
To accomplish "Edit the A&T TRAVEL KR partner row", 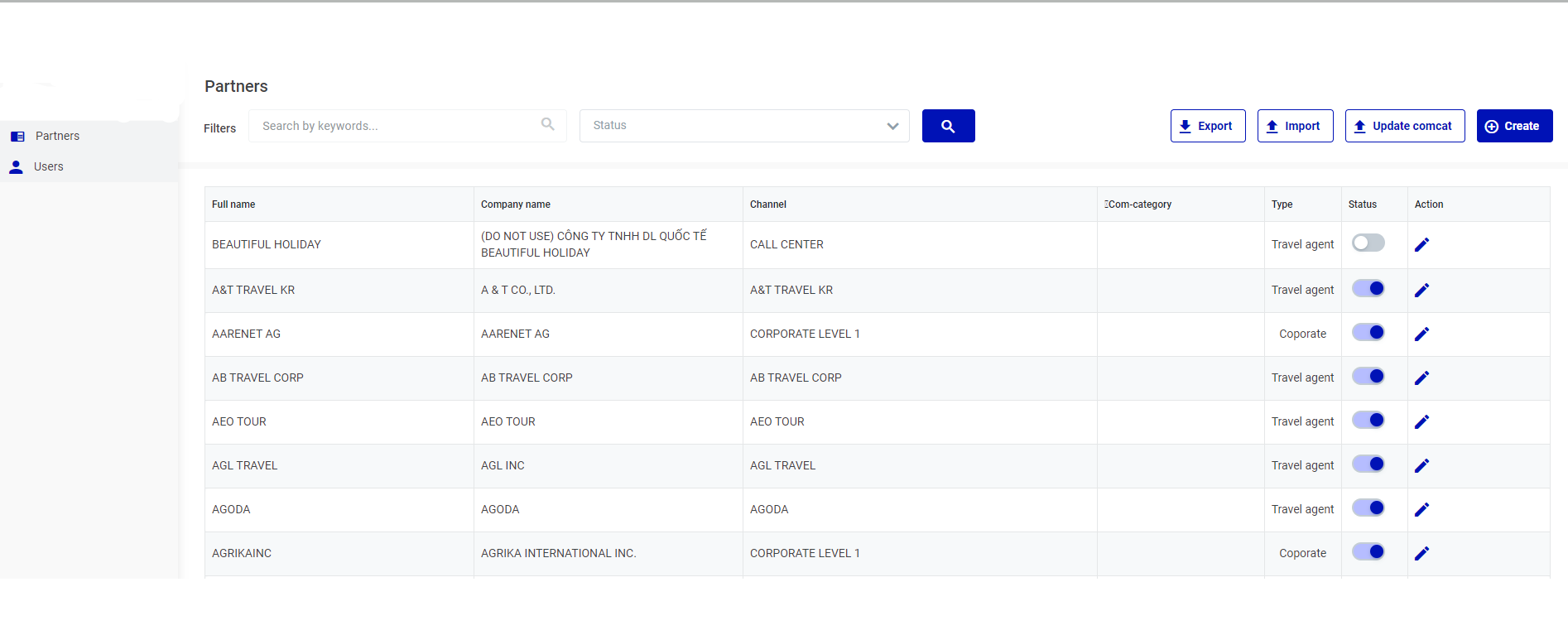I will tap(1421, 291).
